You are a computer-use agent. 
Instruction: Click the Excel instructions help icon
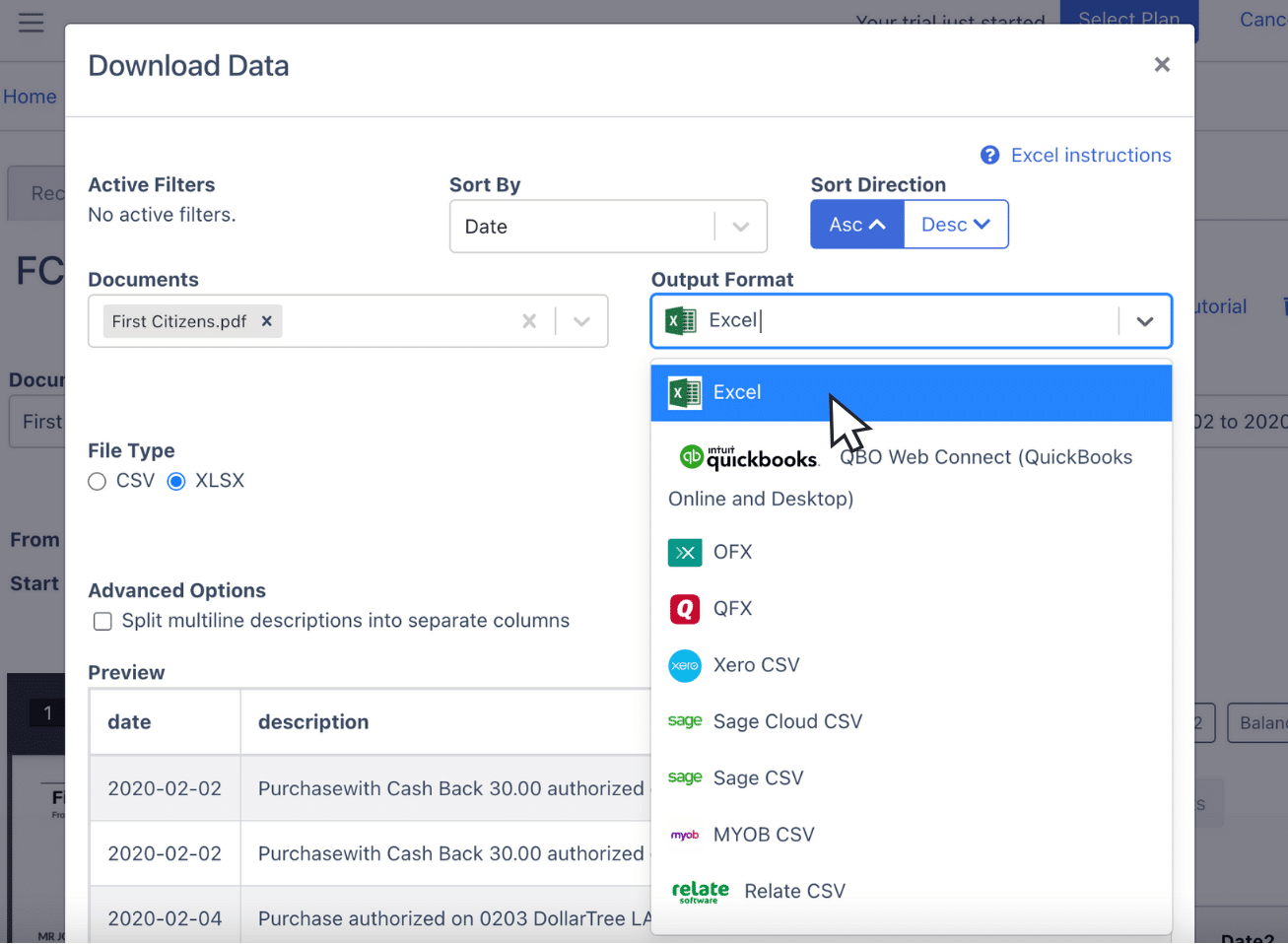990,156
